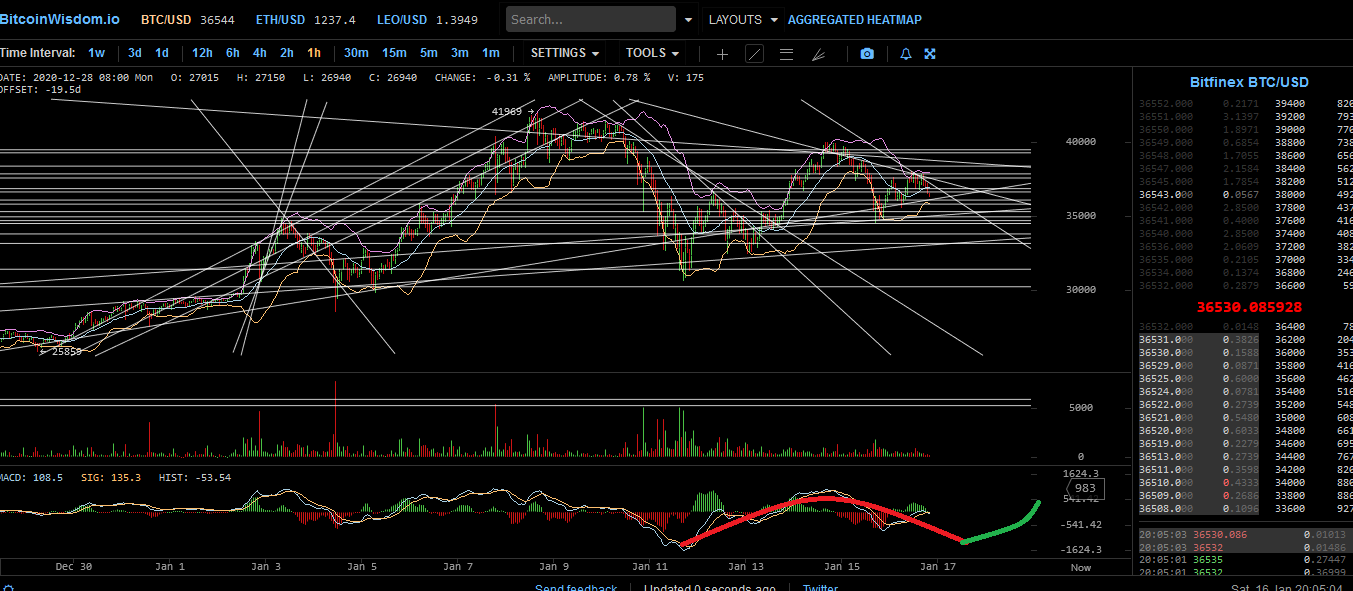Click the OFFSET: -19.5d readout

point(40,90)
